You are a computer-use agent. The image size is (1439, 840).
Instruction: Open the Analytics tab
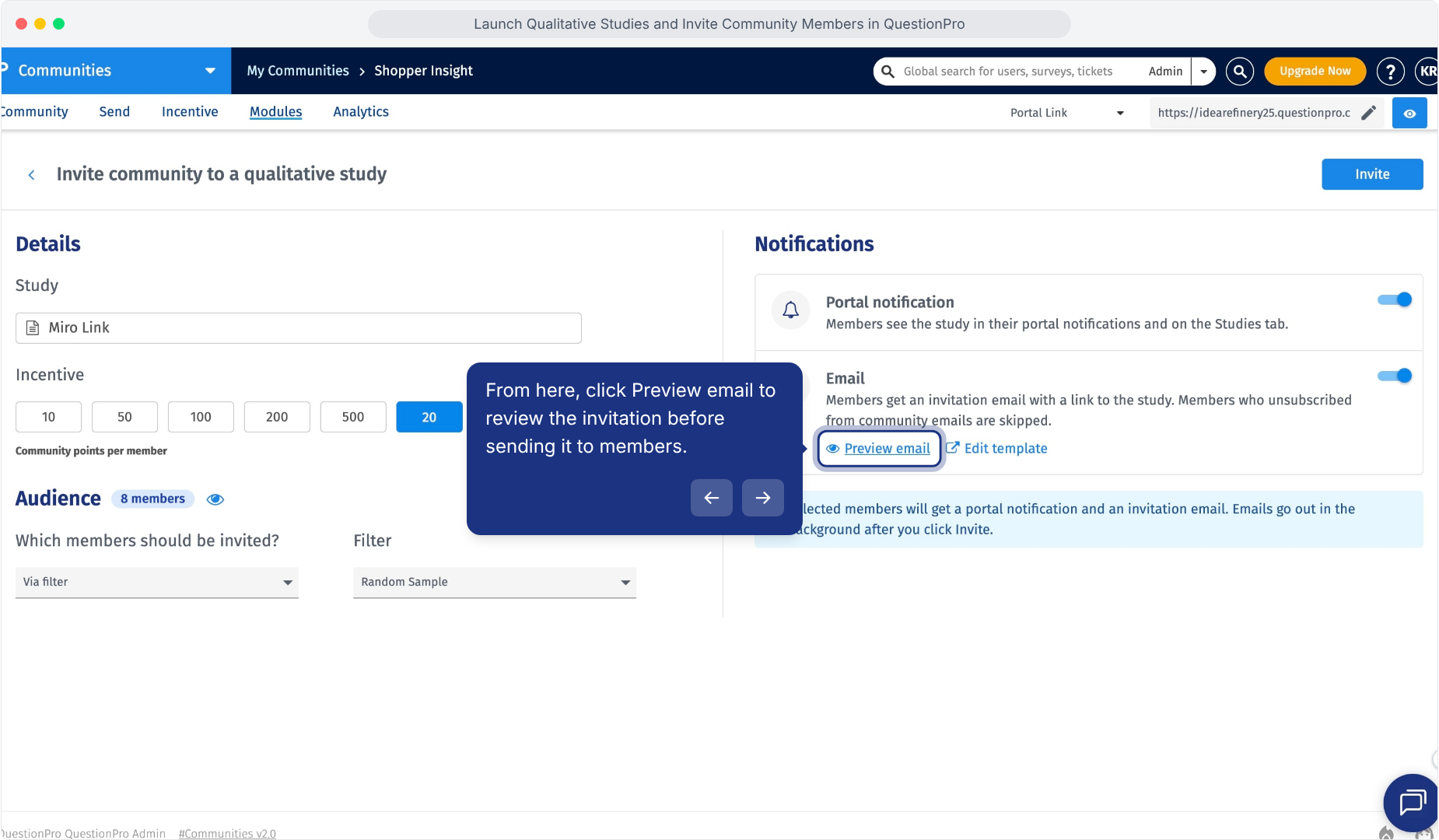coord(361,112)
